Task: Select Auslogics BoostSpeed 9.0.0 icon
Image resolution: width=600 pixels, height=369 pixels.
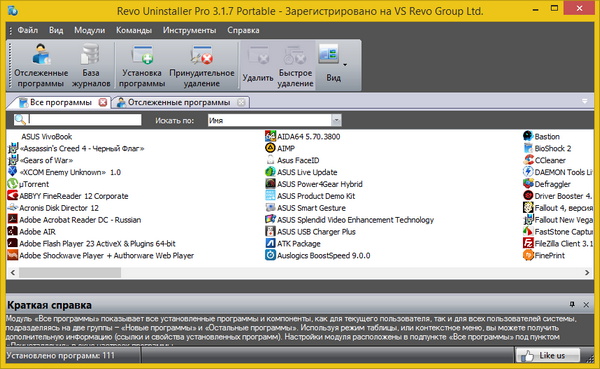Action: coord(271,255)
